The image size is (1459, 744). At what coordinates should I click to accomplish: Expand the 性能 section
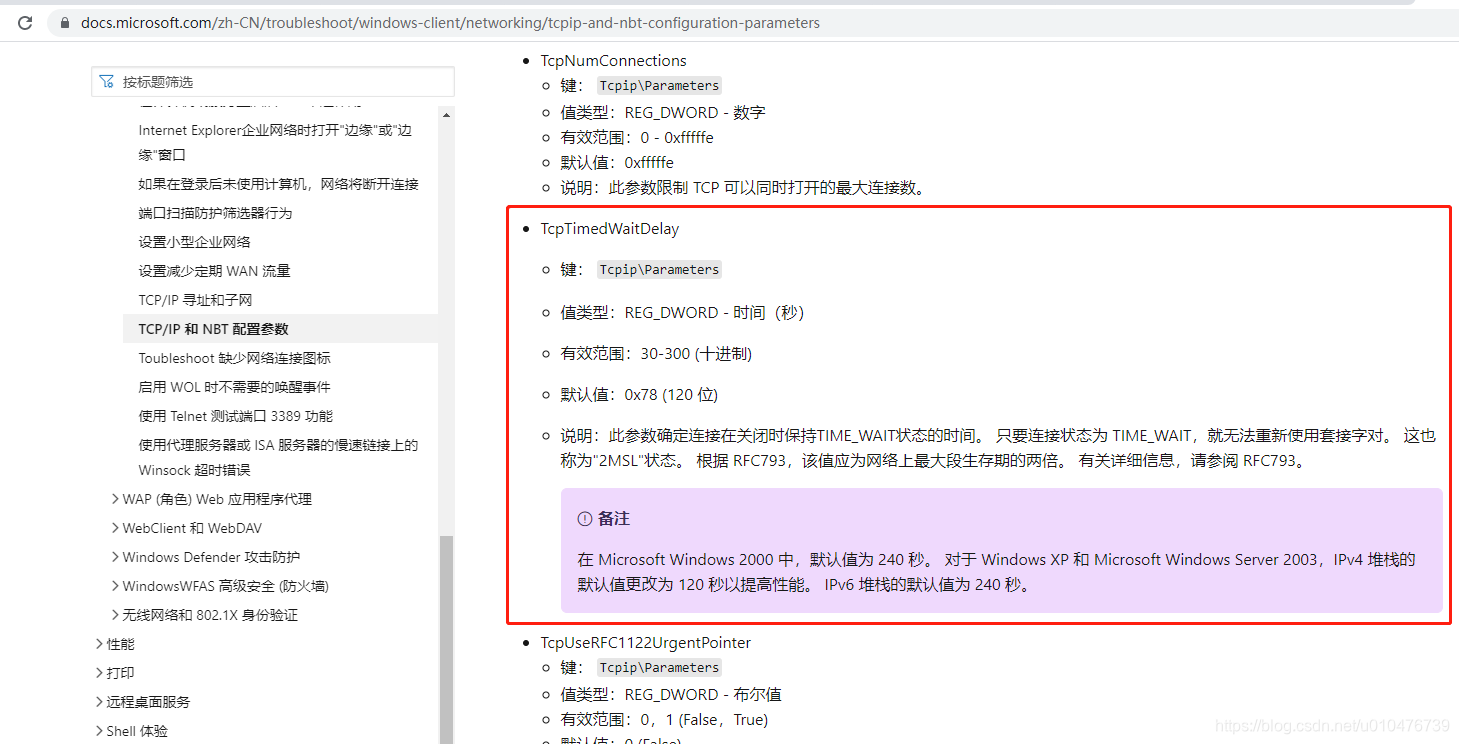[99, 644]
